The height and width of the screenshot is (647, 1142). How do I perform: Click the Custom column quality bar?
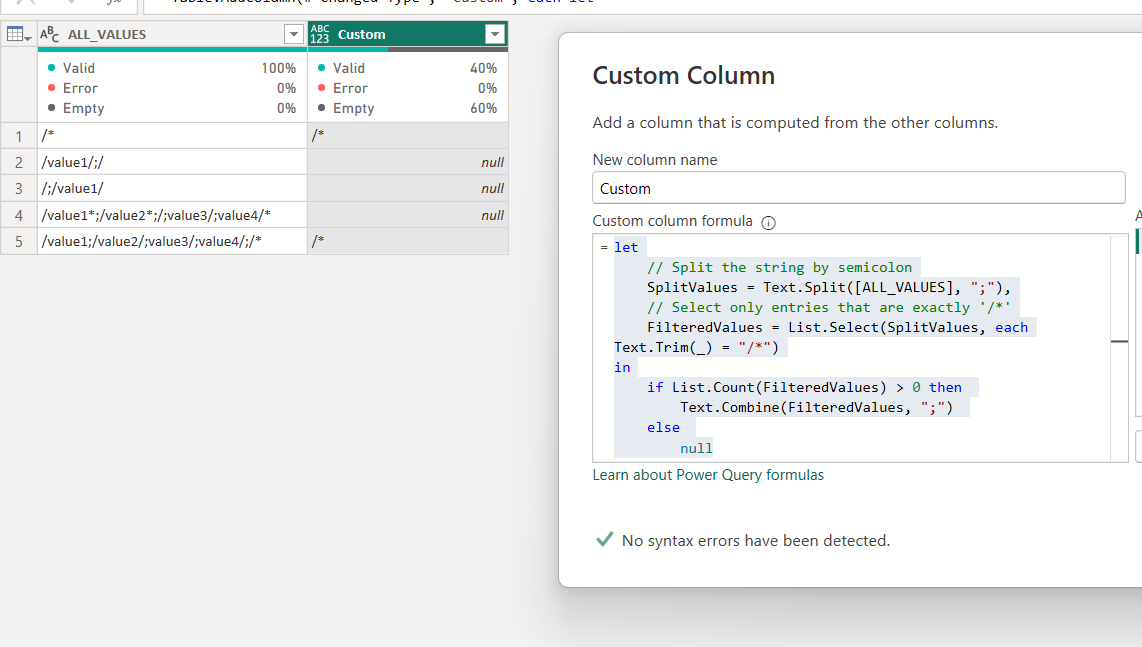408,50
